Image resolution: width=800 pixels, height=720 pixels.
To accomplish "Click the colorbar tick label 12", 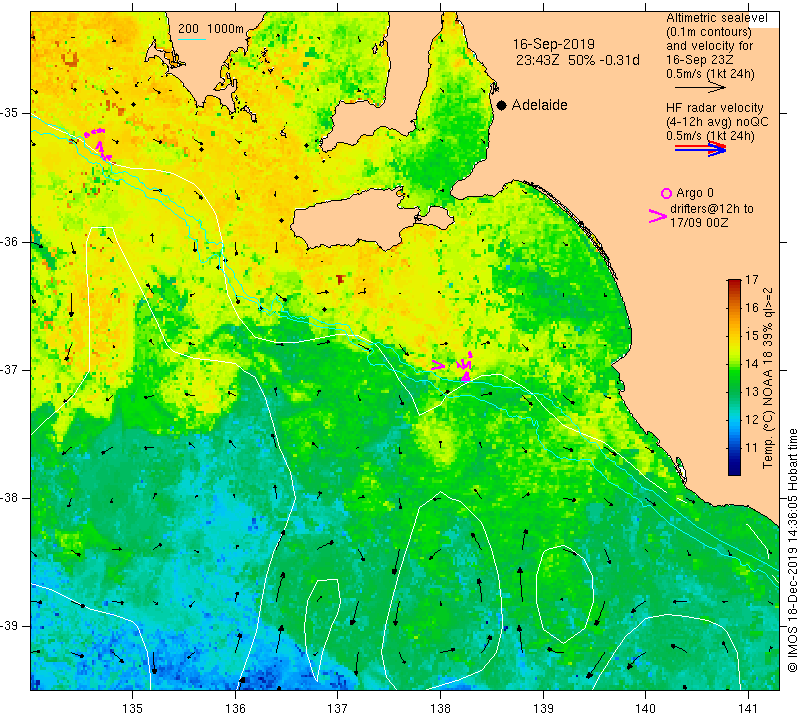I will (752, 420).
